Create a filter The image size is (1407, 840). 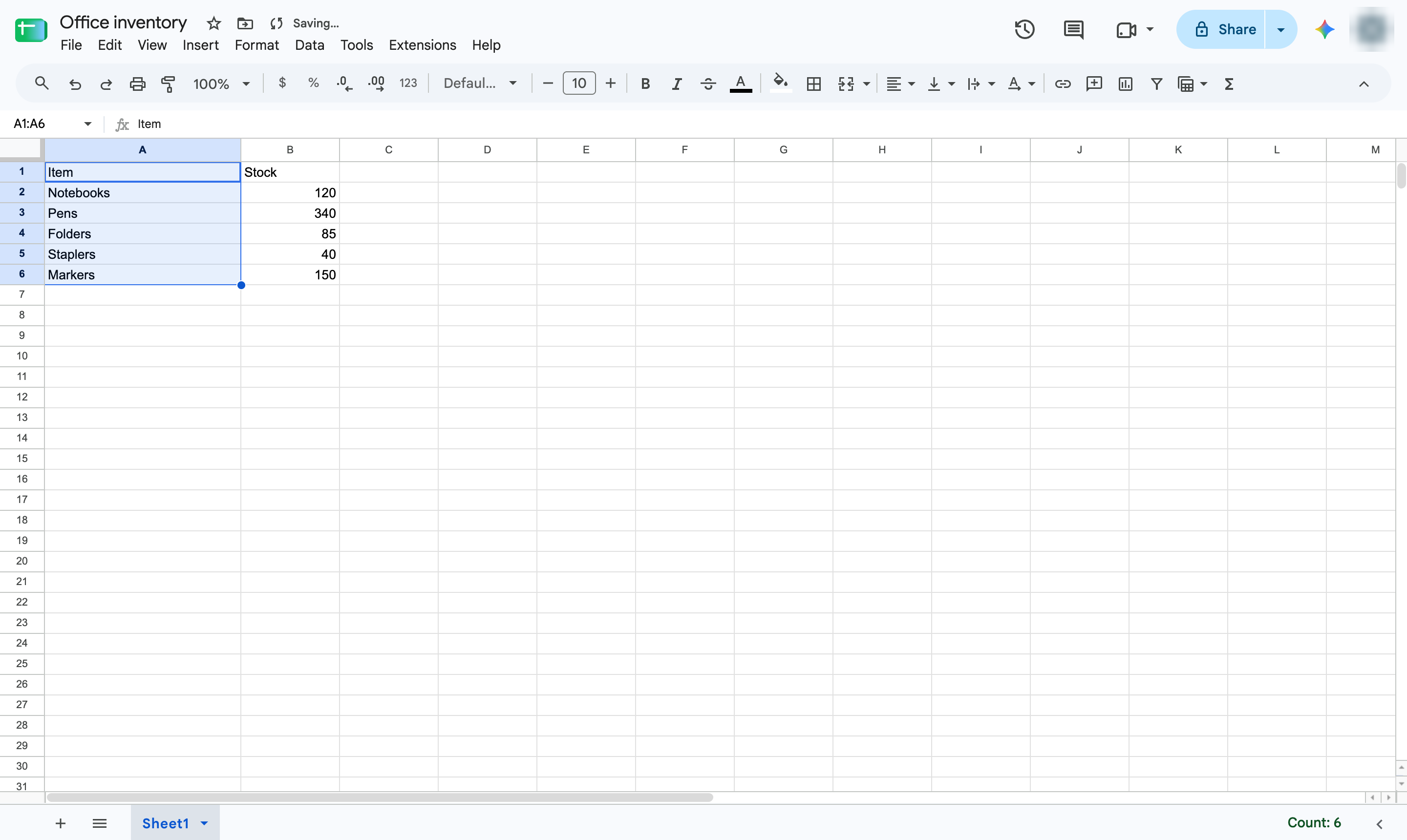point(1157,84)
